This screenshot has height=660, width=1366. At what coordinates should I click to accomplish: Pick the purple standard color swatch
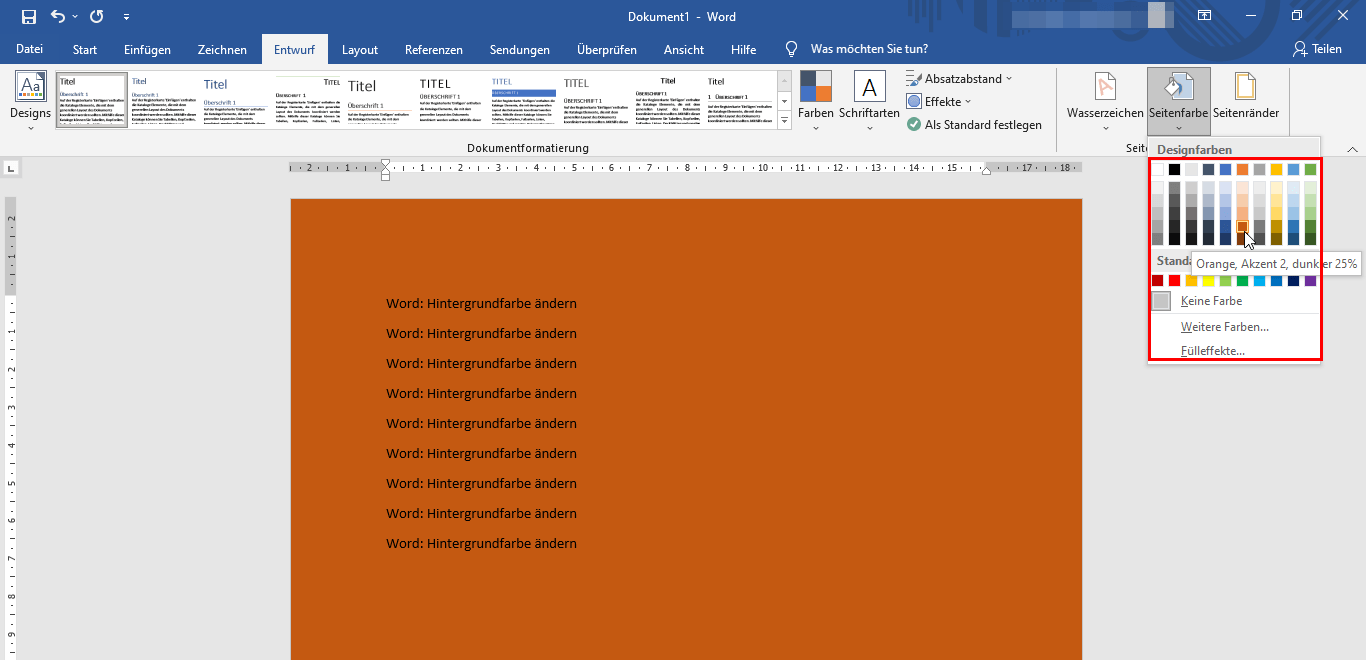point(1311,280)
